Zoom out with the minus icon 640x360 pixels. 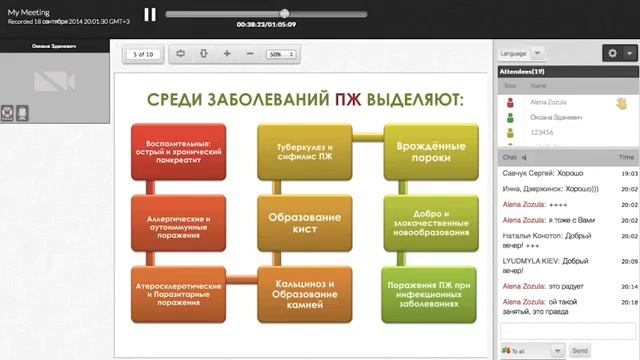point(250,53)
